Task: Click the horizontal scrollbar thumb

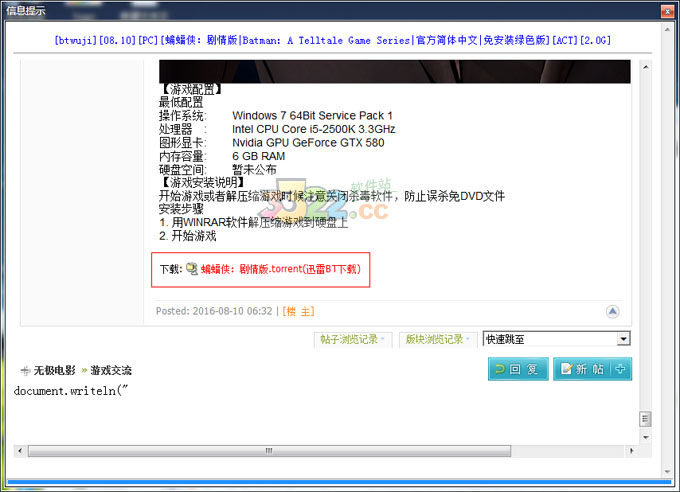Action: click(x=269, y=451)
